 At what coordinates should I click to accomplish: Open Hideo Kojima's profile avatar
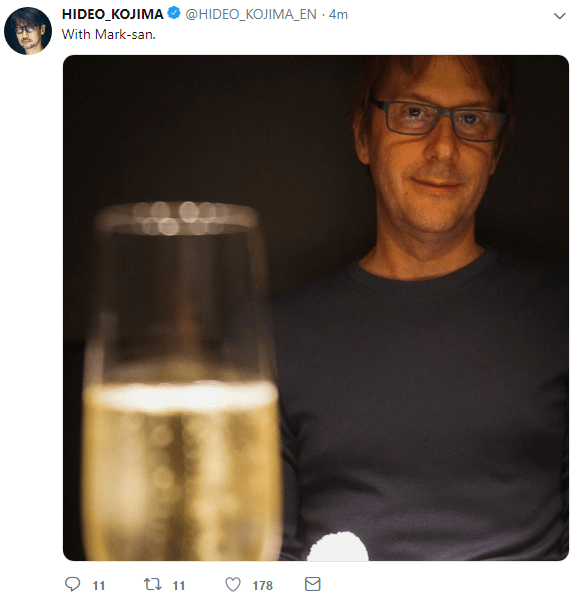tap(27, 31)
